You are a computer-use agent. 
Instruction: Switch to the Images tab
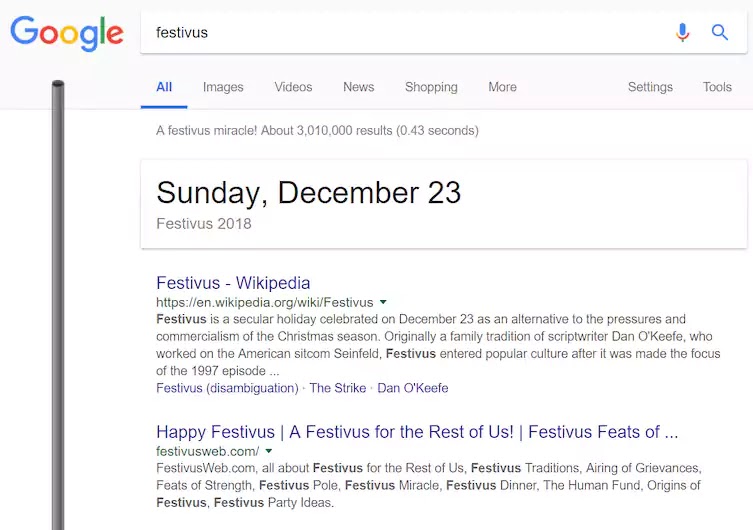click(x=223, y=87)
